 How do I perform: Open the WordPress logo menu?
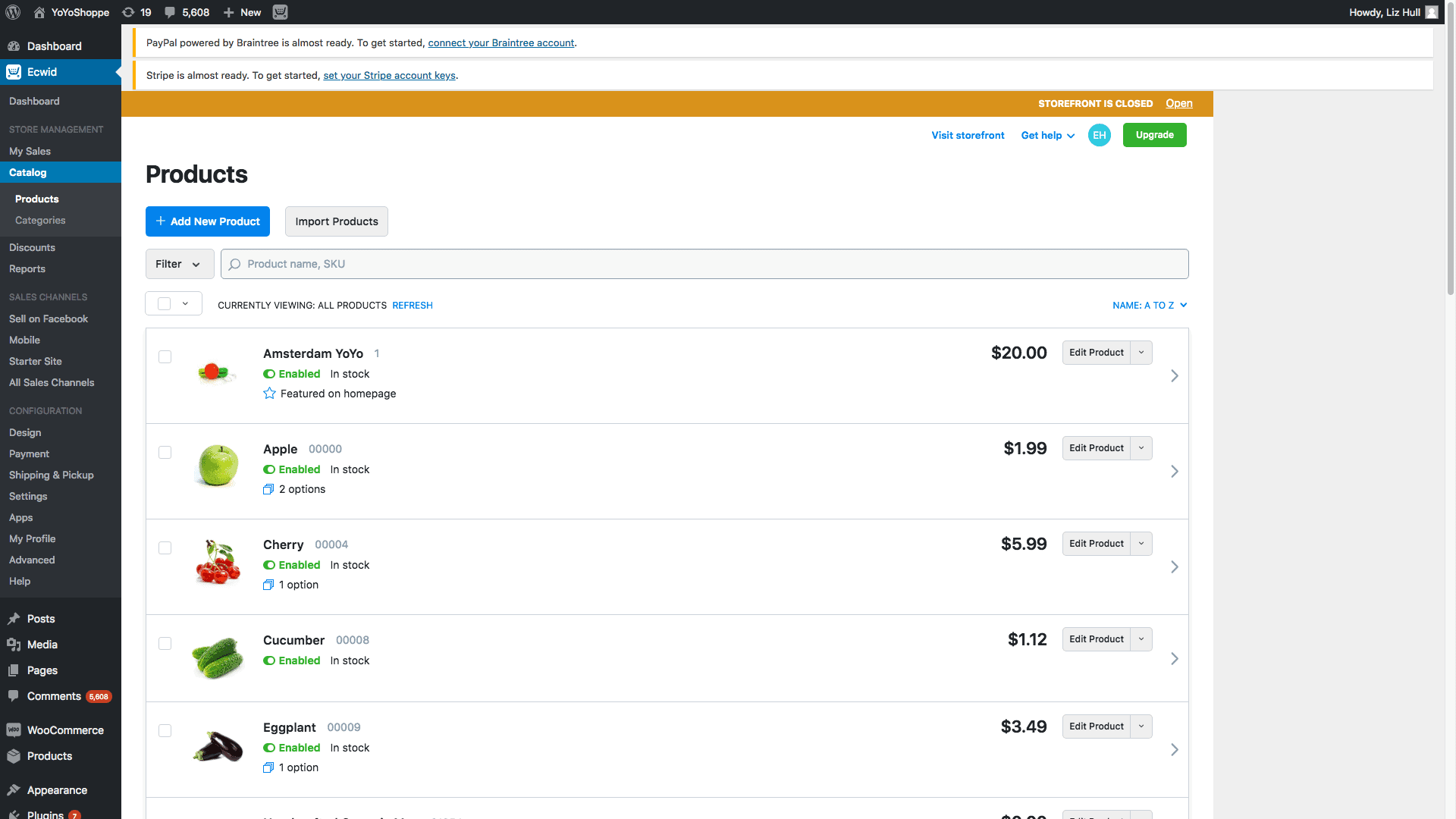[x=13, y=12]
